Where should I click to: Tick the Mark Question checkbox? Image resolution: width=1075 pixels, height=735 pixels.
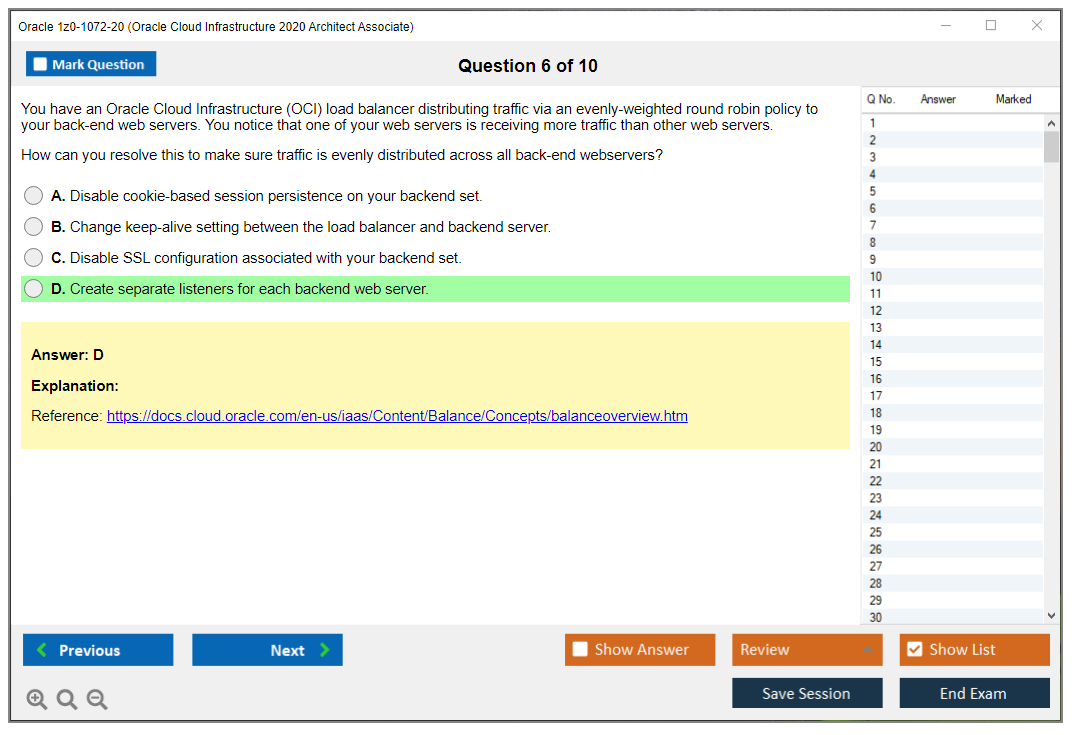pos(40,64)
